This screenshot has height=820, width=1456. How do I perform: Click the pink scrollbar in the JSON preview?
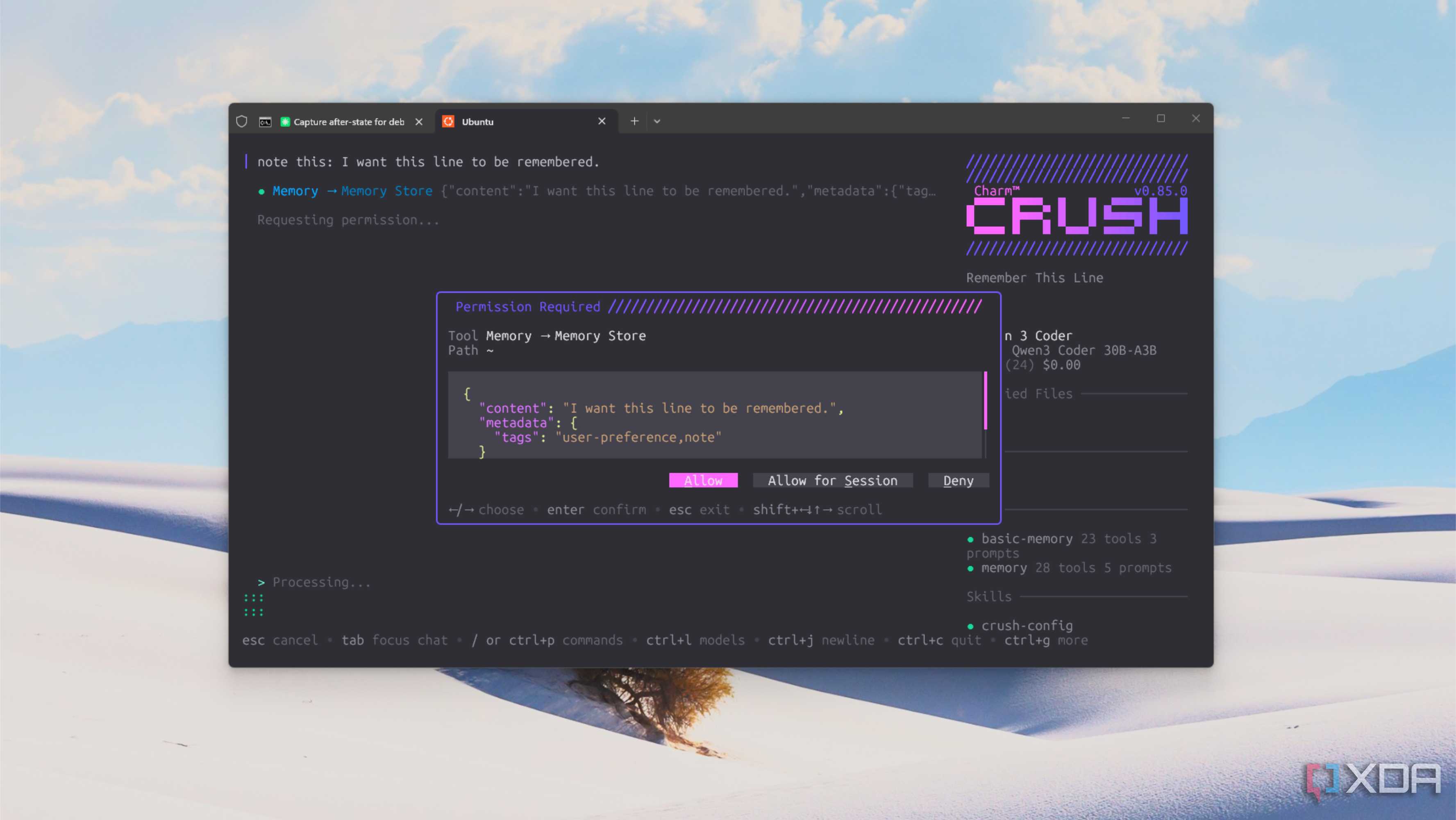986,401
